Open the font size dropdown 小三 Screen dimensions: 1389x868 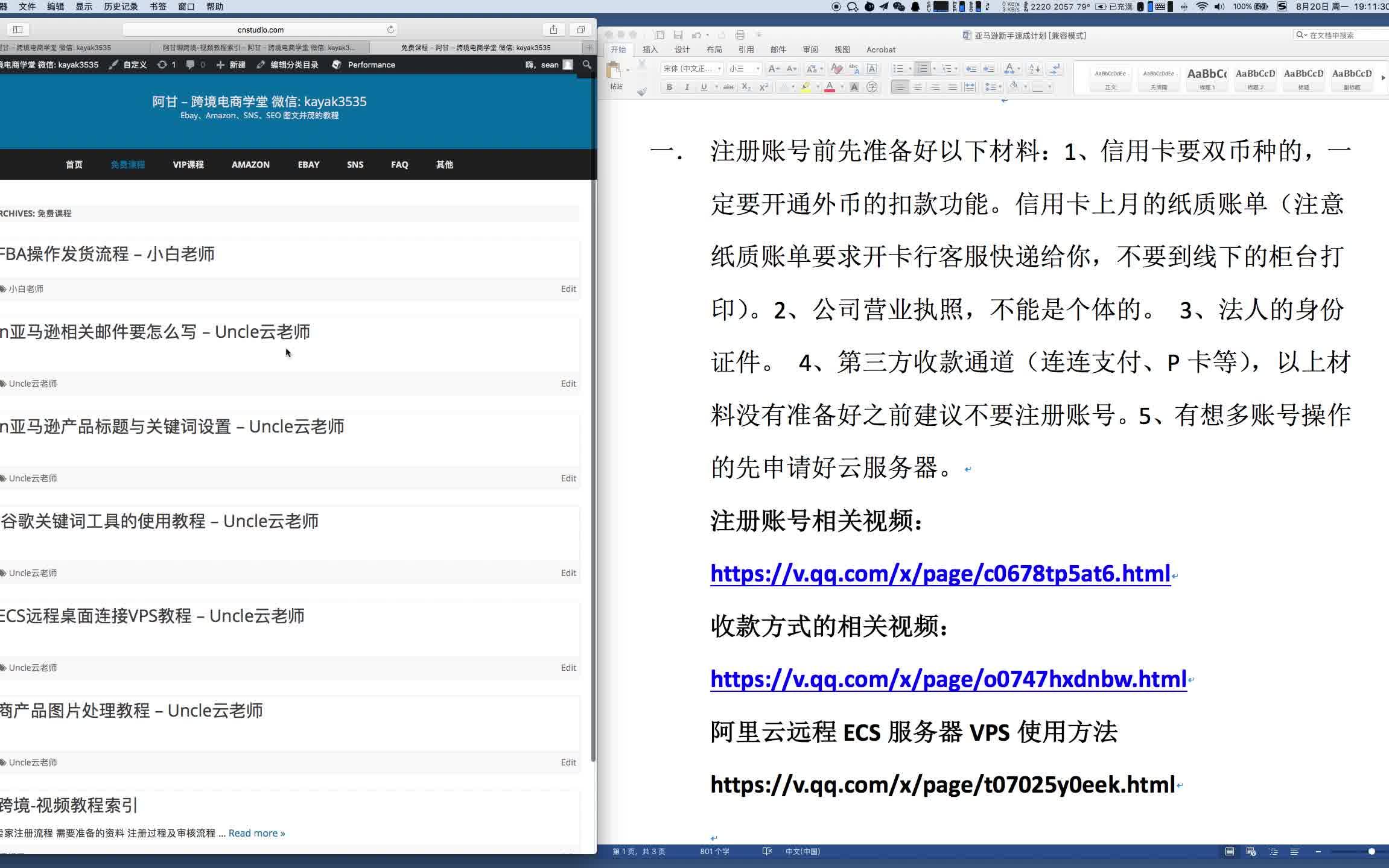[744, 69]
